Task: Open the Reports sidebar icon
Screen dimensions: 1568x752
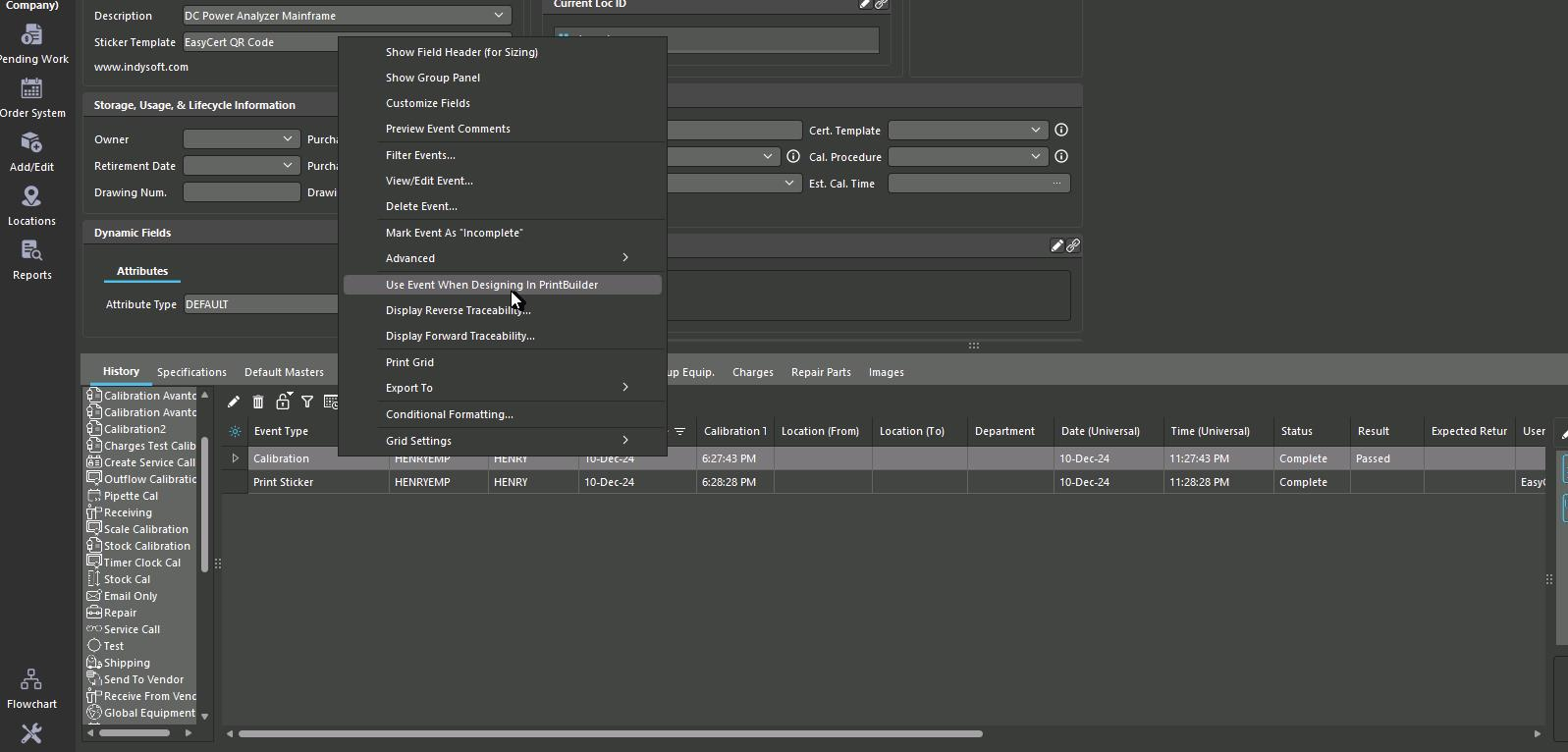Action: click(31, 260)
